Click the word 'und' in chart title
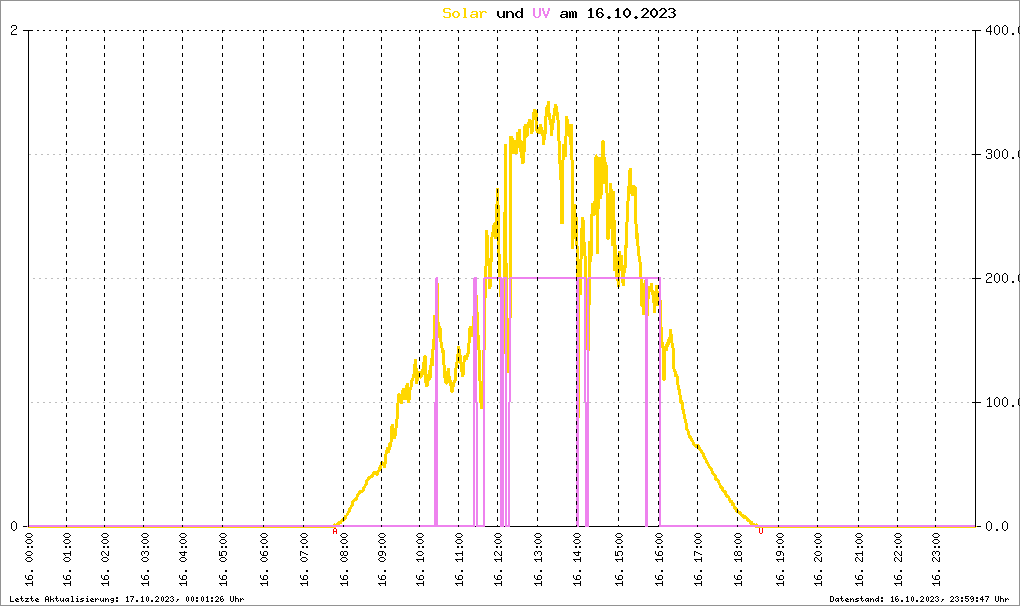Screen dimensions: 1020x606 pyautogui.click(x=510, y=13)
